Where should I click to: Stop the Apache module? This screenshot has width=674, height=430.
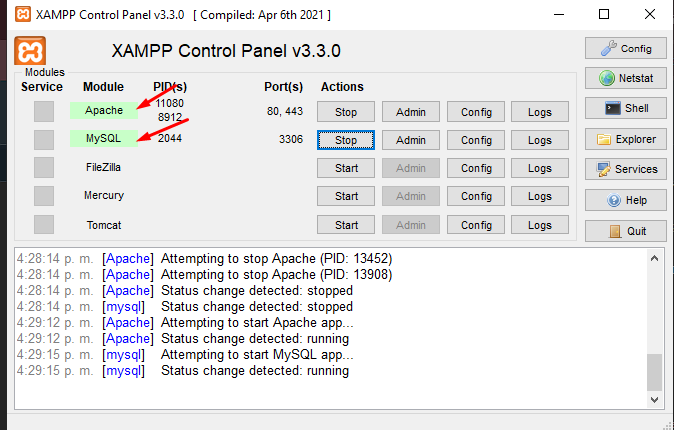[x=346, y=112]
